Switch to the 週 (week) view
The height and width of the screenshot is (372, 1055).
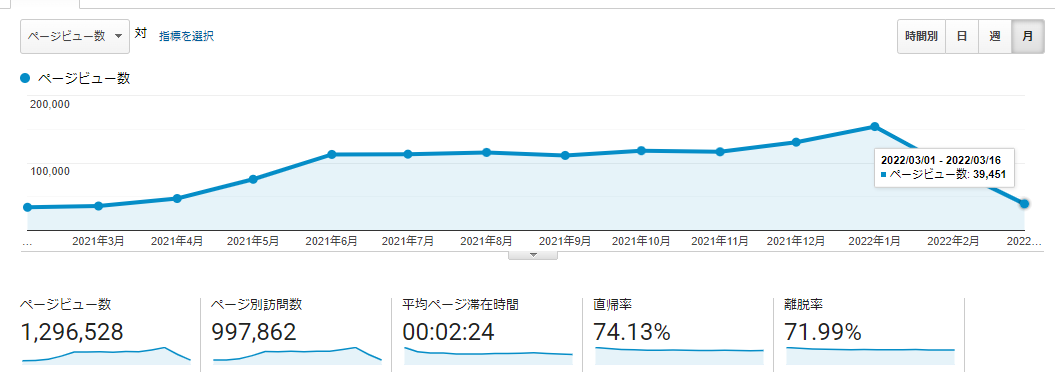[995, 36]
